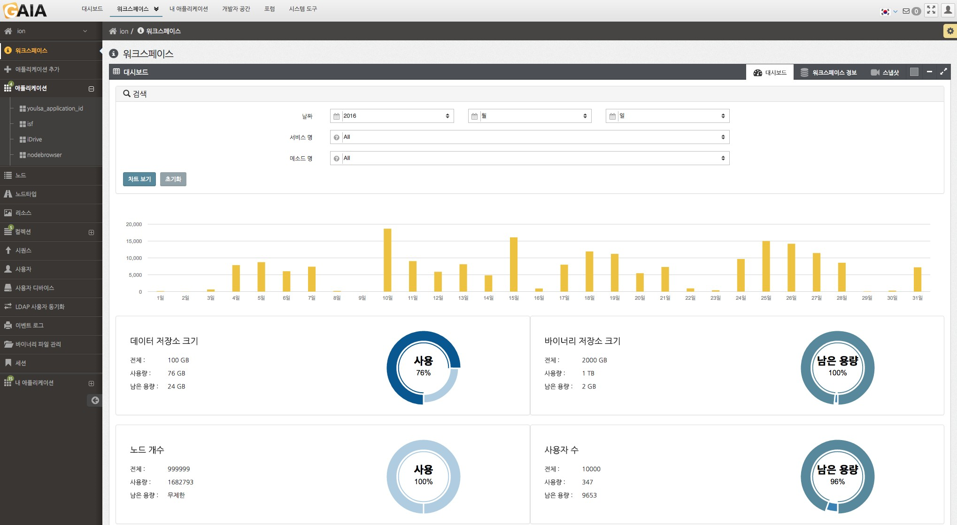The image size is (957, 525).
Task: Expand dashboard panel with arrows icon
Action: point(943,72)
